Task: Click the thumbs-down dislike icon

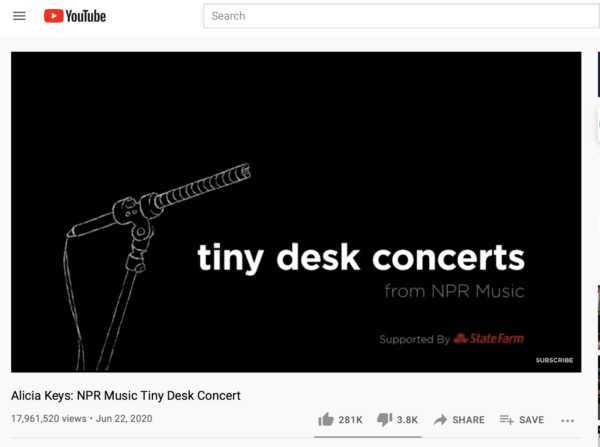Action: 385,419
